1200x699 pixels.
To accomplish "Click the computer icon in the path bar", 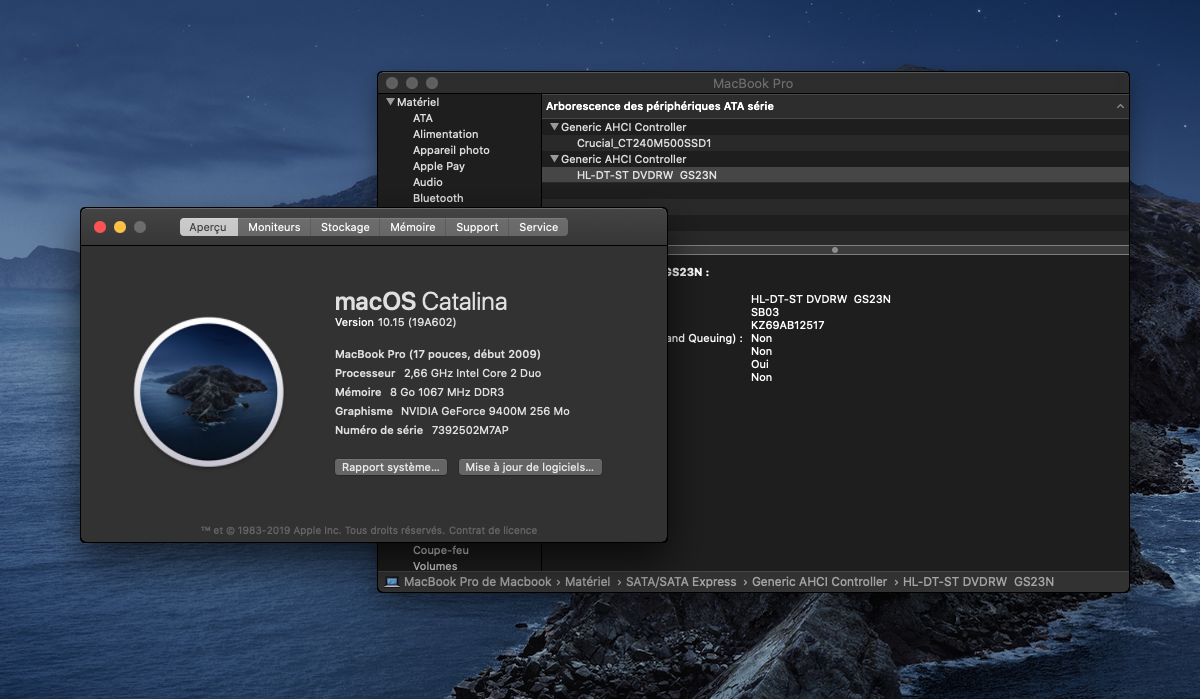I will [392, 582].
